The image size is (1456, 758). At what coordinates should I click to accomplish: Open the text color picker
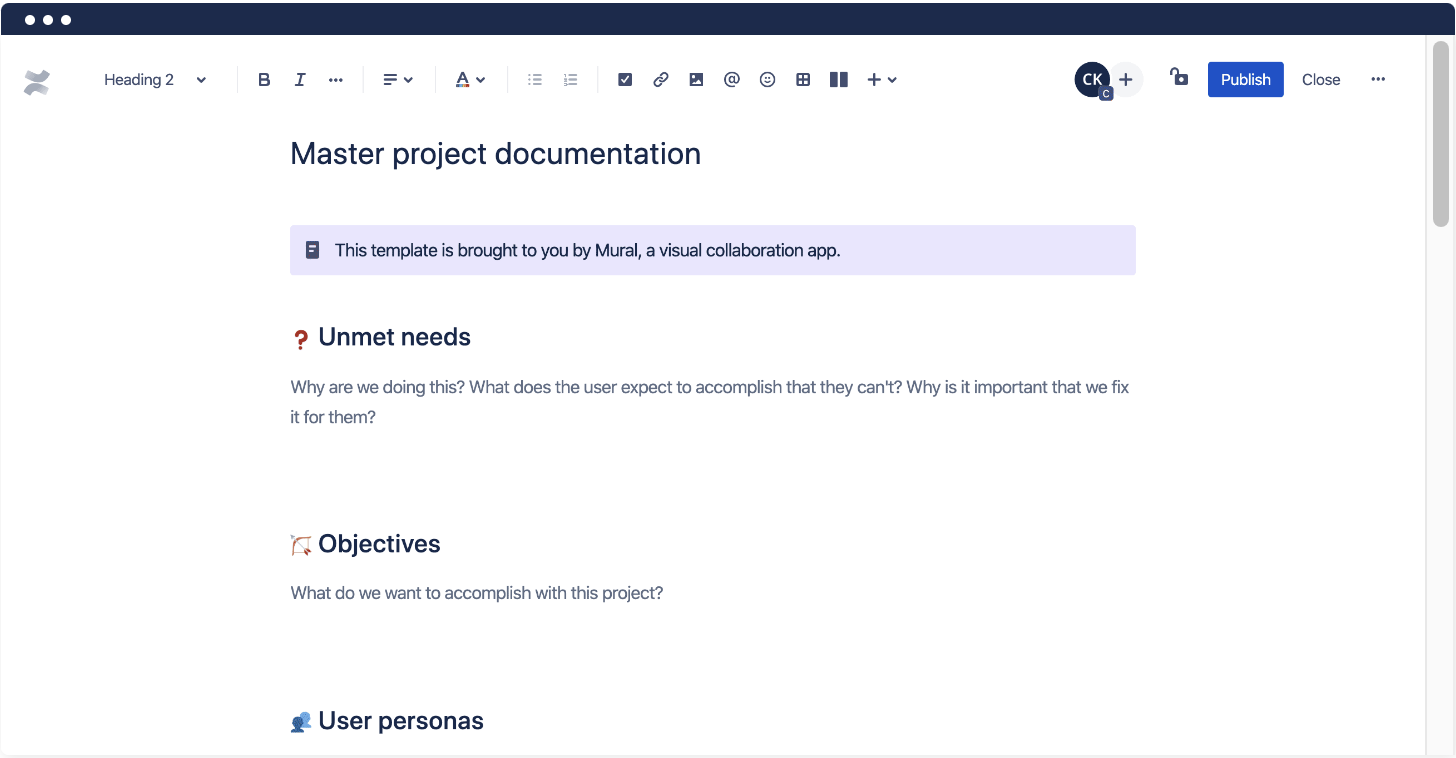click(x=469, y=79)
